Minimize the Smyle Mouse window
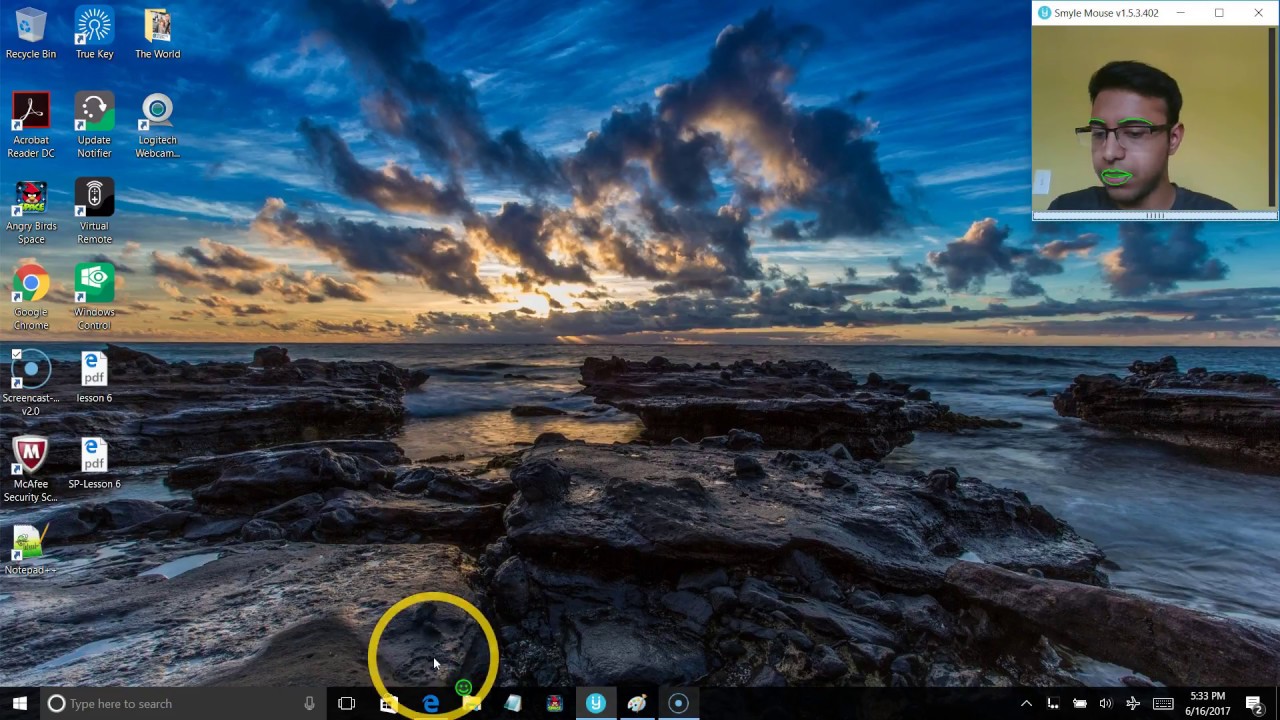This screenshot has height=720, width=1280. click(x=1180, y=13)
